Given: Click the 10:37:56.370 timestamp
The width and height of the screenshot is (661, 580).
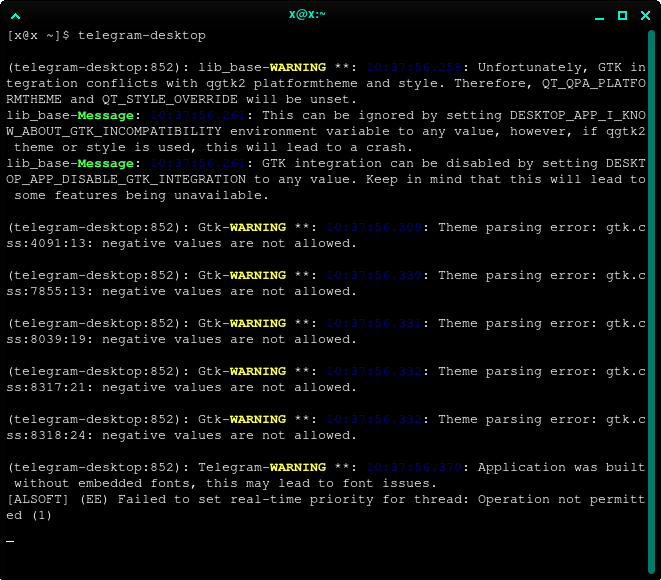Looking at the screenshot, I should point(414,467).
